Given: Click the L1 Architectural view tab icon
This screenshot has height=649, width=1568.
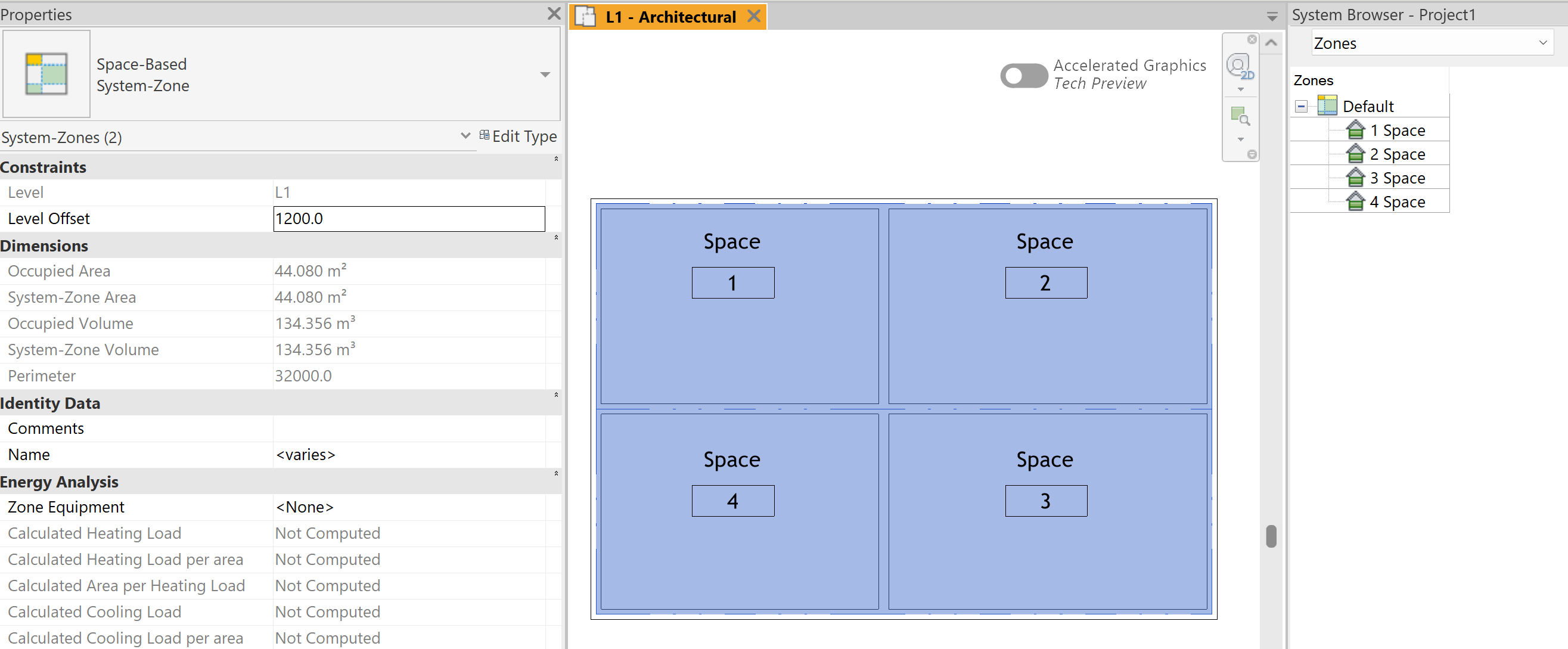Looking at the screenshot, I should click(x=585, y=17).
